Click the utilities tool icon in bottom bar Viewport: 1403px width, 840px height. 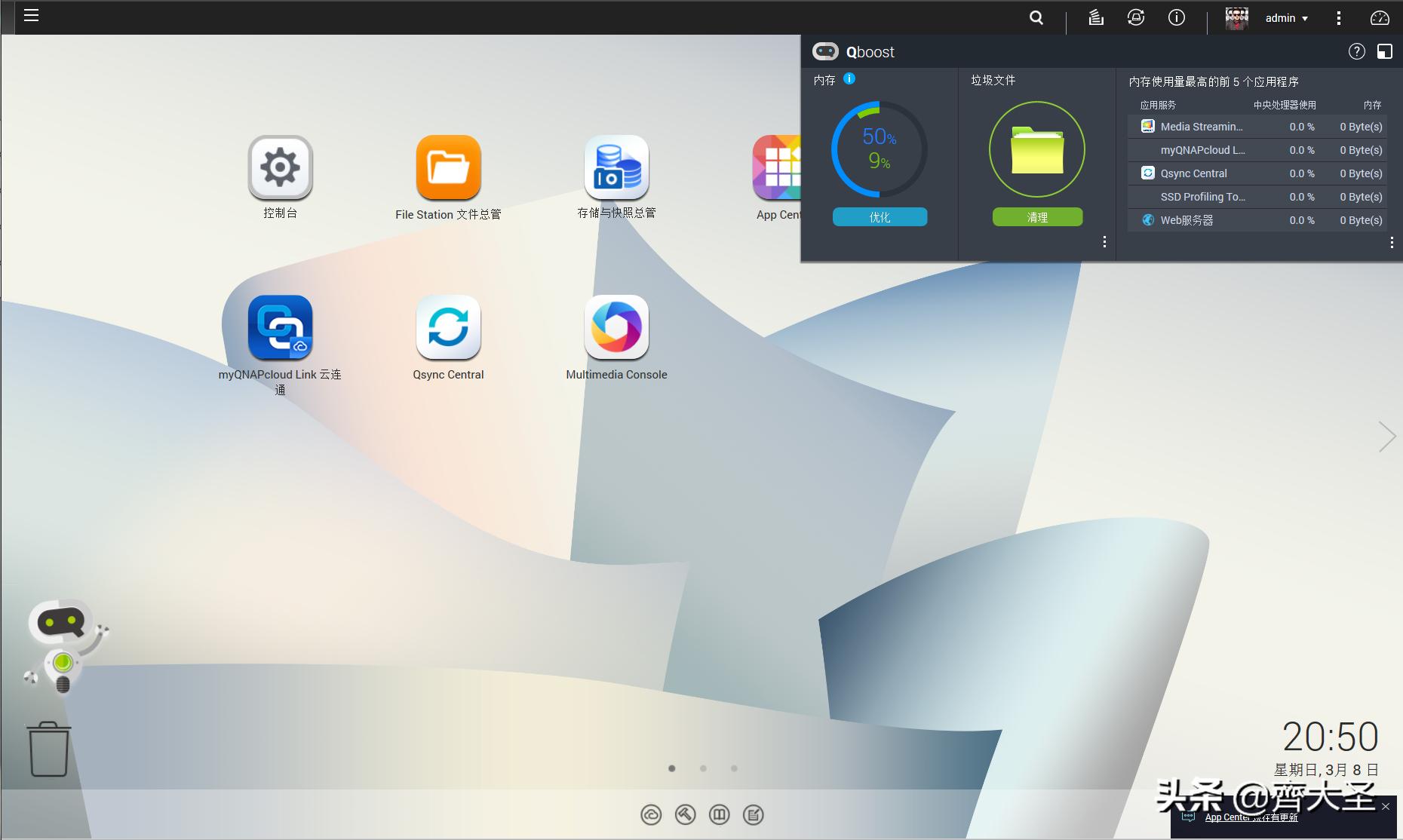point(685,814)
